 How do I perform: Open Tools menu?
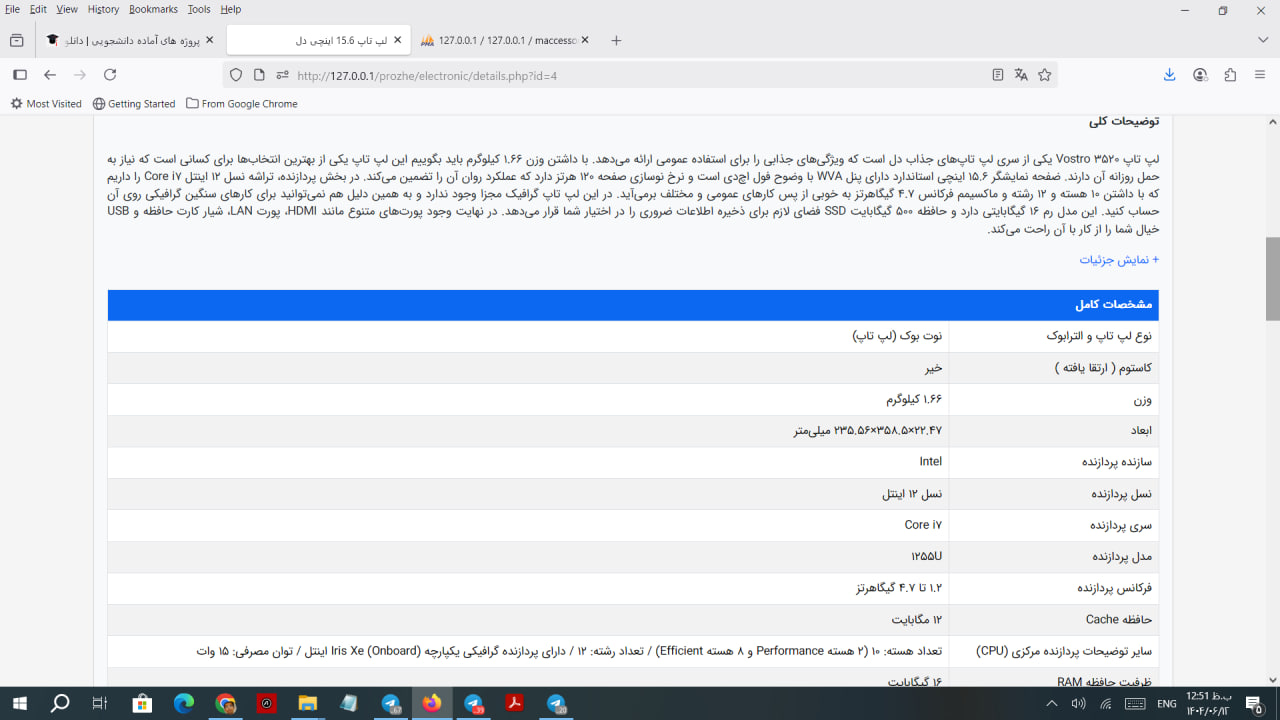pyautogui.click(x=199, y=9)
